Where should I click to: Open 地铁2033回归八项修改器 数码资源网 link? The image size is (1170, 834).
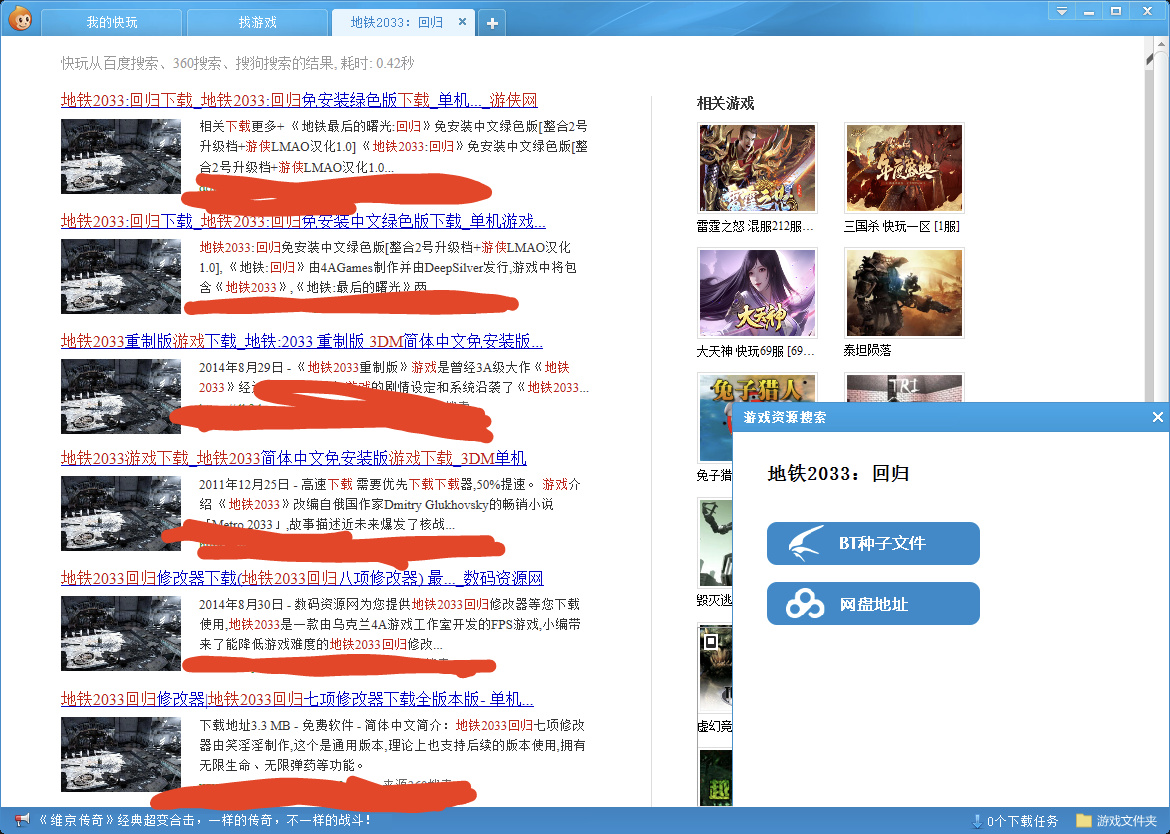coord(302,578)
